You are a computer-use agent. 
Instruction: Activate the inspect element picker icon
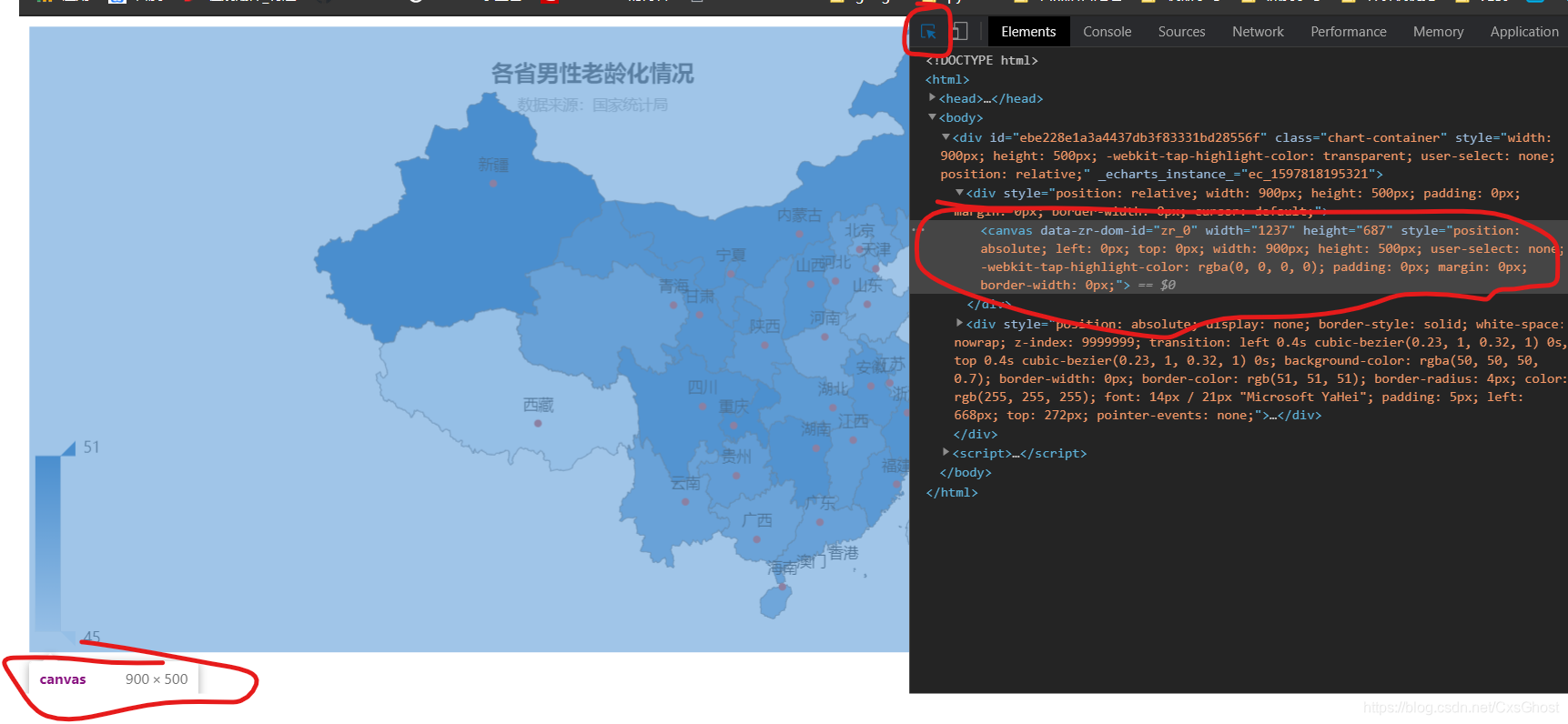tap(928, 32)
